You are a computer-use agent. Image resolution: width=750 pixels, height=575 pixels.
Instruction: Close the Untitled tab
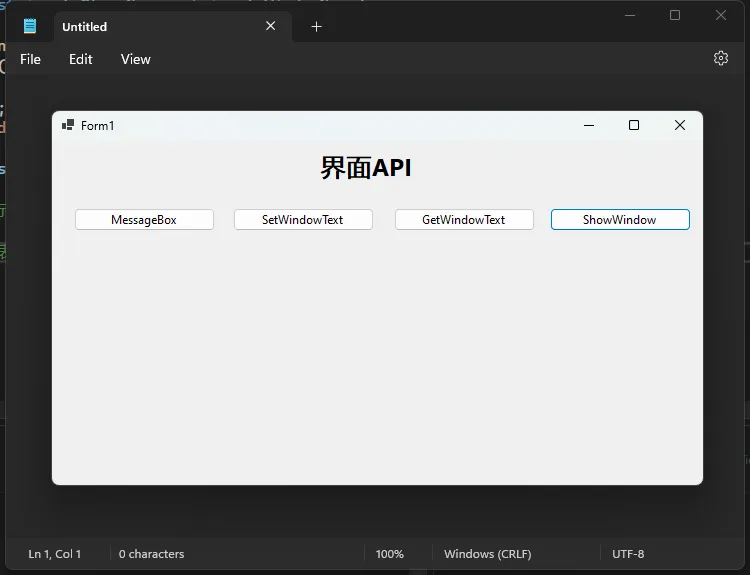[271, 26]
